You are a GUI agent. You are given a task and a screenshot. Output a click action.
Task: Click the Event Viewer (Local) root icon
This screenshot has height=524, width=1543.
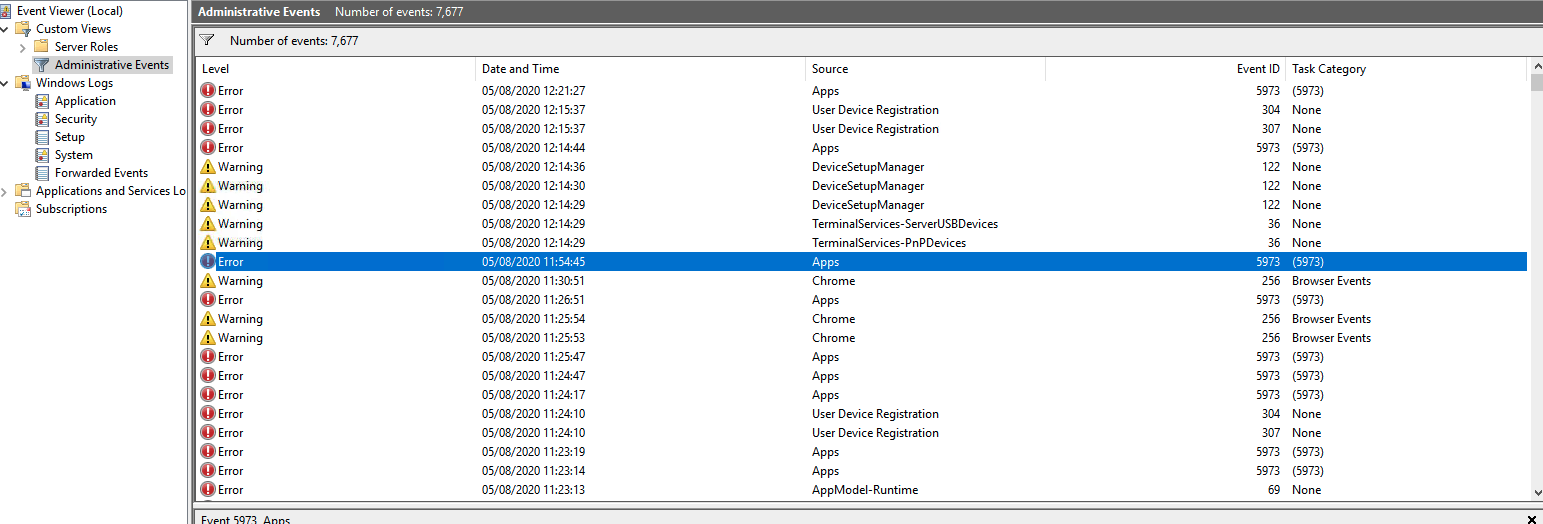6,11
